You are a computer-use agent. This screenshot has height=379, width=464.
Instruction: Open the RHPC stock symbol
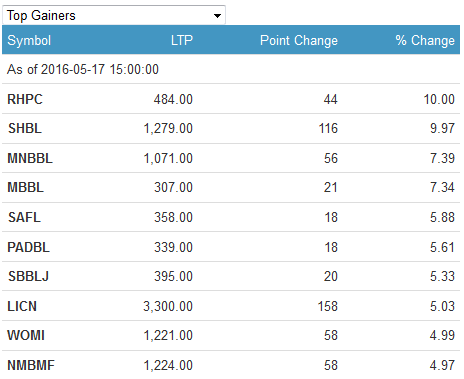[25, 99]
